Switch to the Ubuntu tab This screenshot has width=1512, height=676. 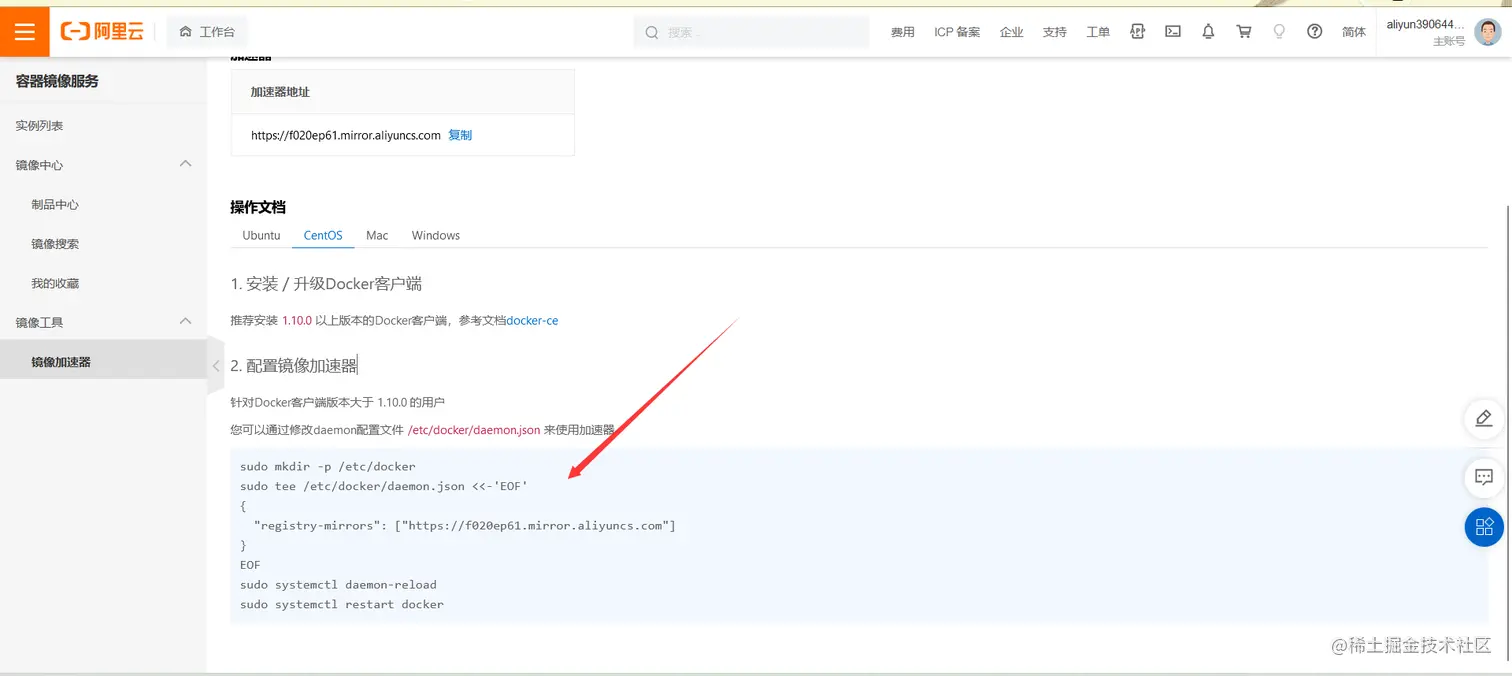[x=261, y=235]
